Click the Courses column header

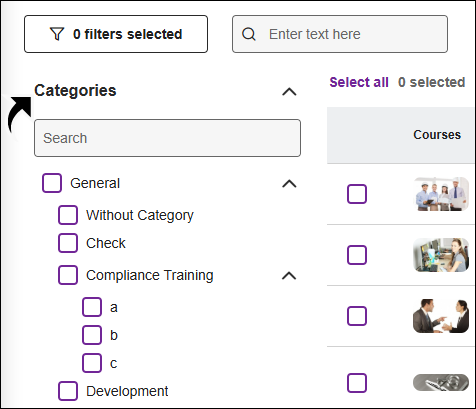point(437,135)
